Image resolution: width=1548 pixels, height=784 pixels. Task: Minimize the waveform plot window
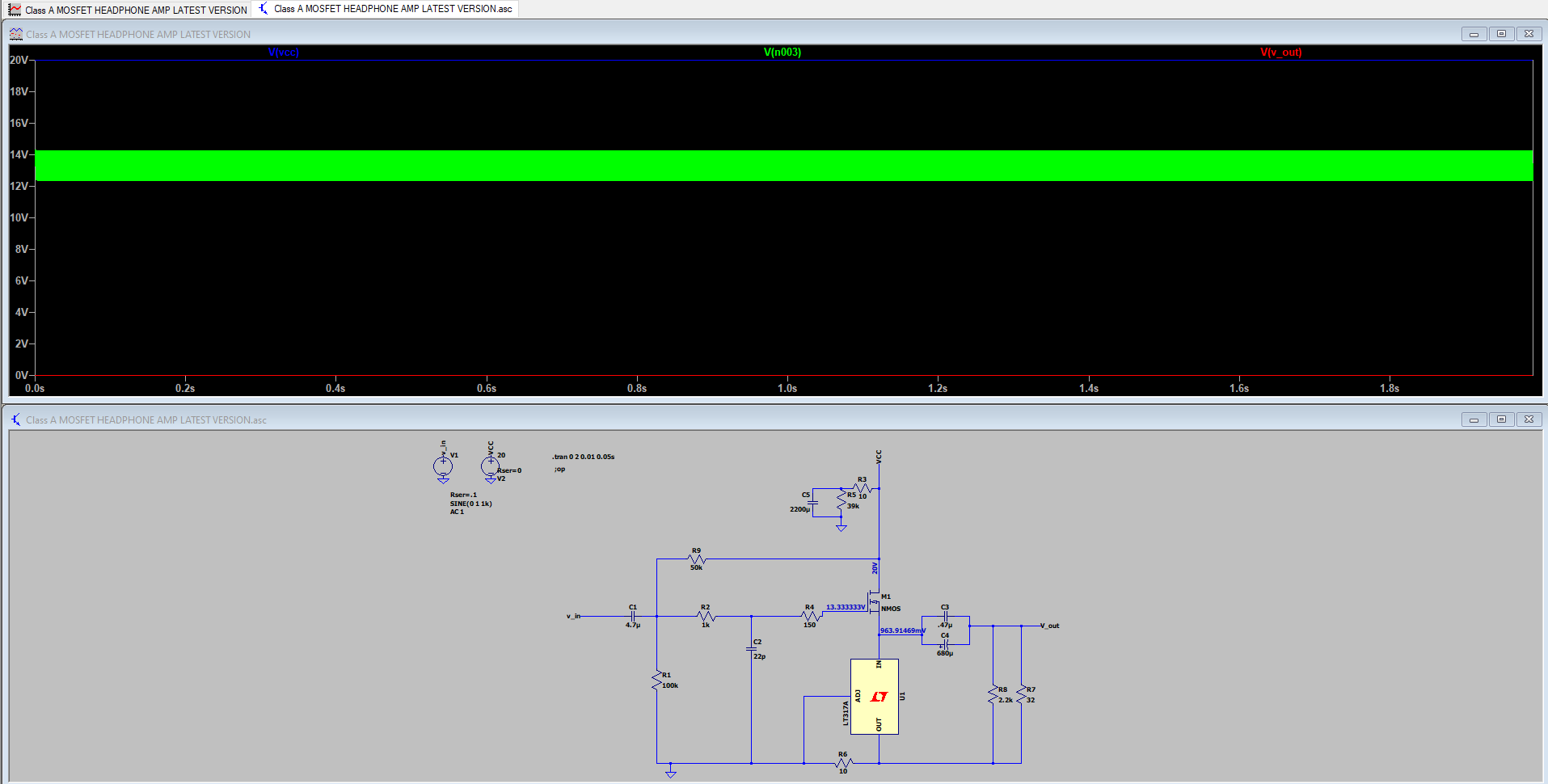tap(1474, 34)
